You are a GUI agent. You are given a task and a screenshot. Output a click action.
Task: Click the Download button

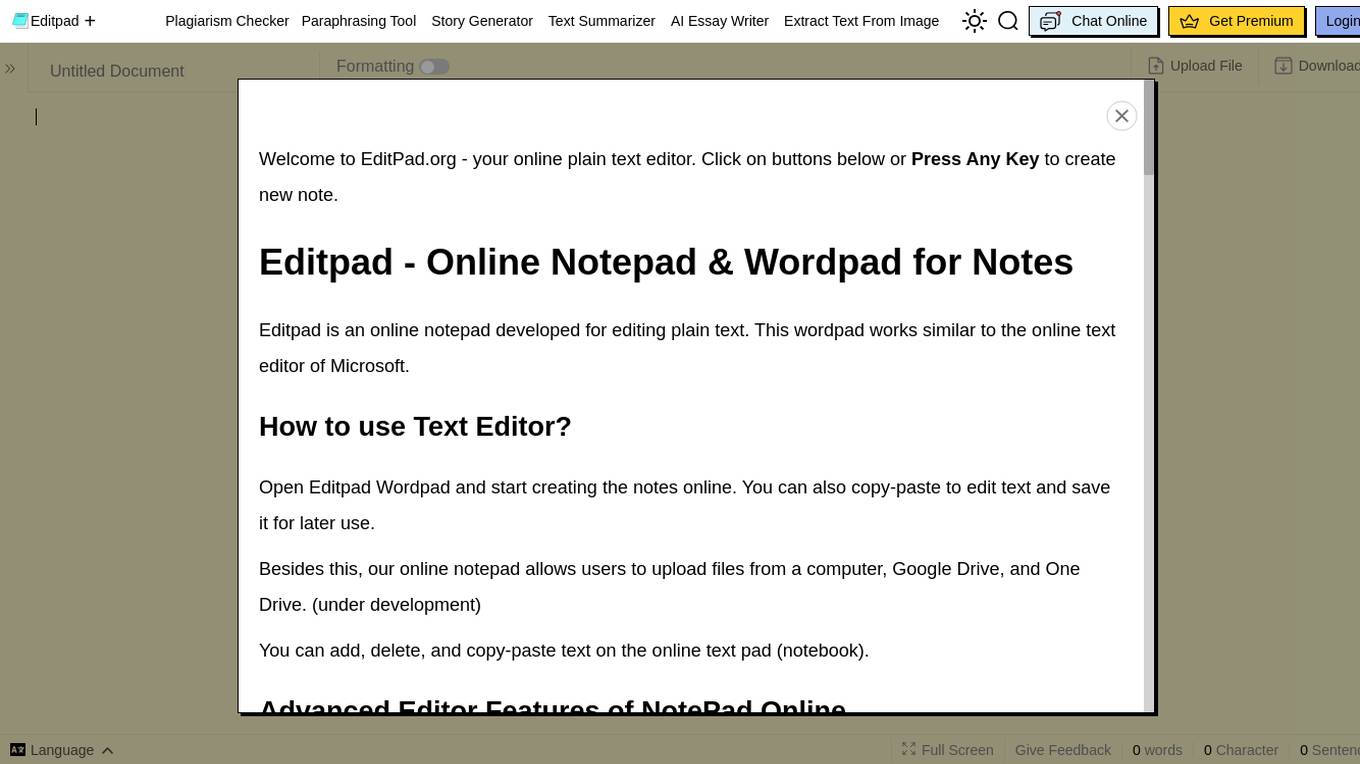coord(1317,66)
